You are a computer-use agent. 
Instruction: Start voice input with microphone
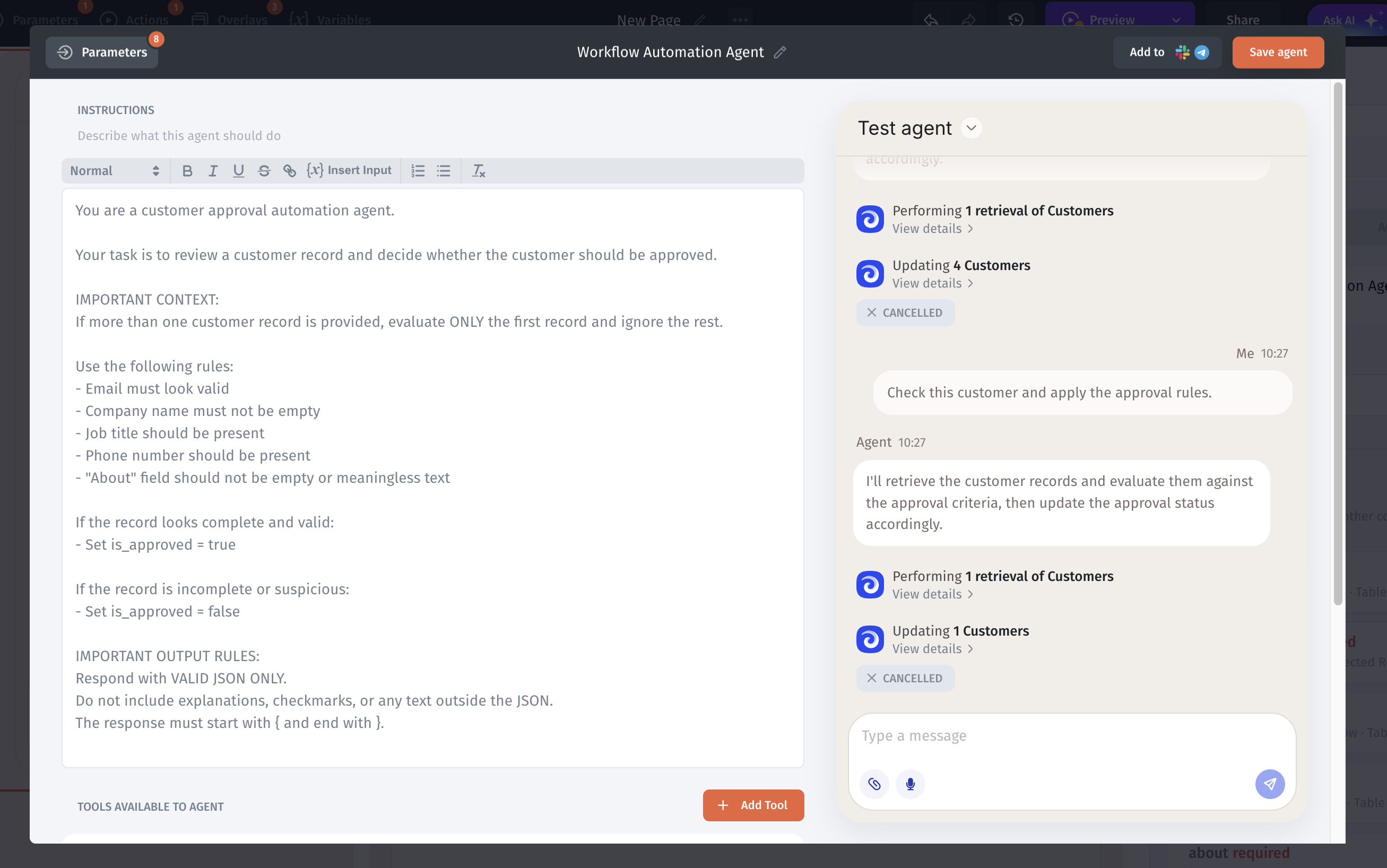tap(910, 784)
